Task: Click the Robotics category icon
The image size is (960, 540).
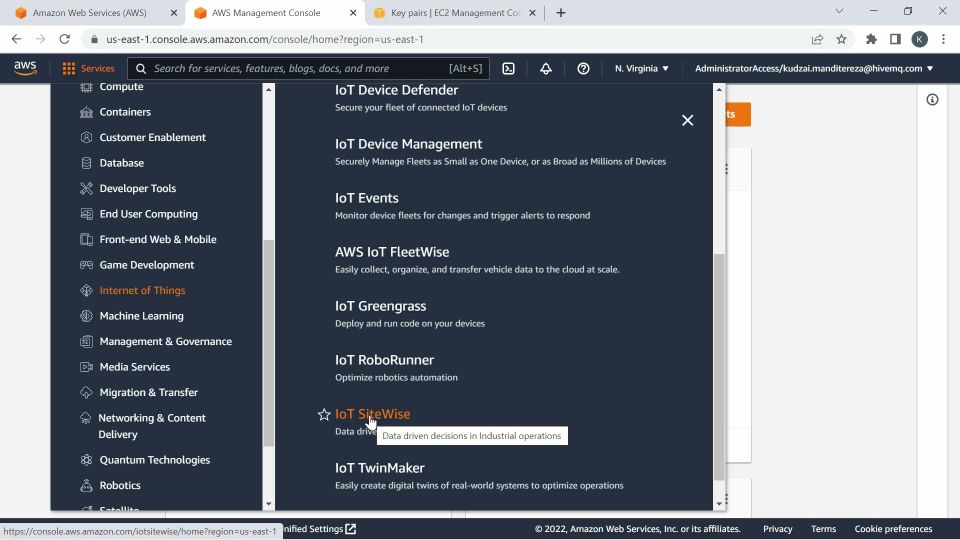Action: [86, 486]
